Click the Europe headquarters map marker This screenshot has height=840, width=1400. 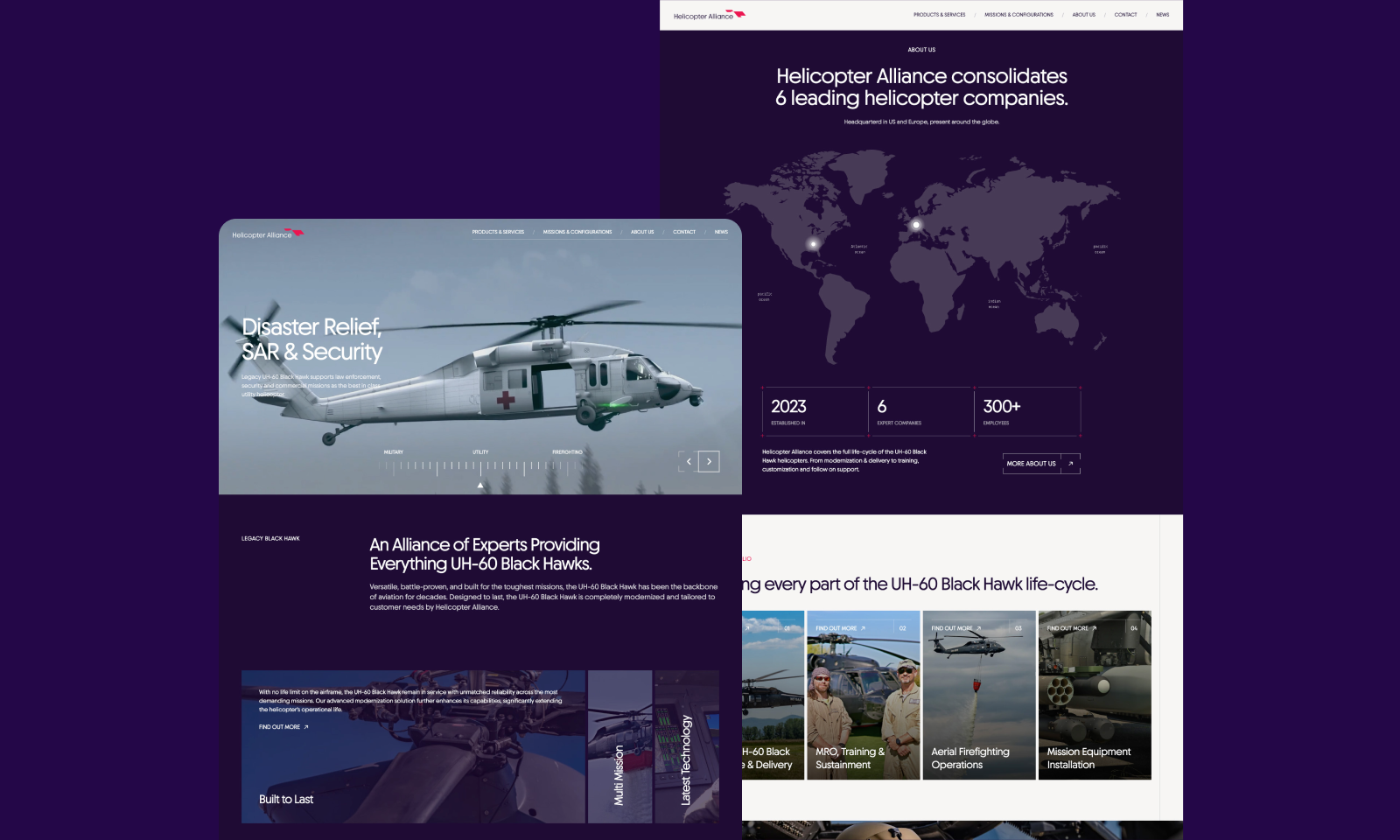pos(916,225)
